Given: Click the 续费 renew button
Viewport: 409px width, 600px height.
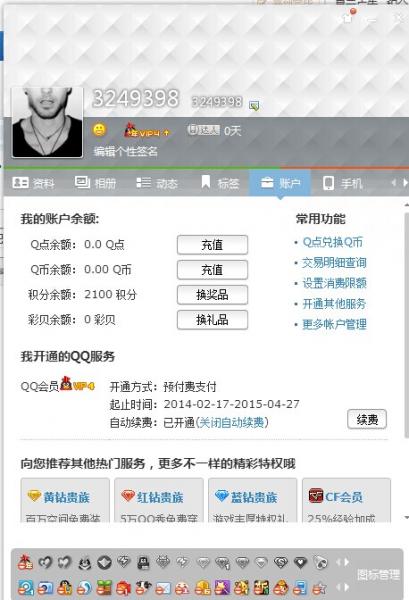Looking at the screenshot, I should [367, 419].
